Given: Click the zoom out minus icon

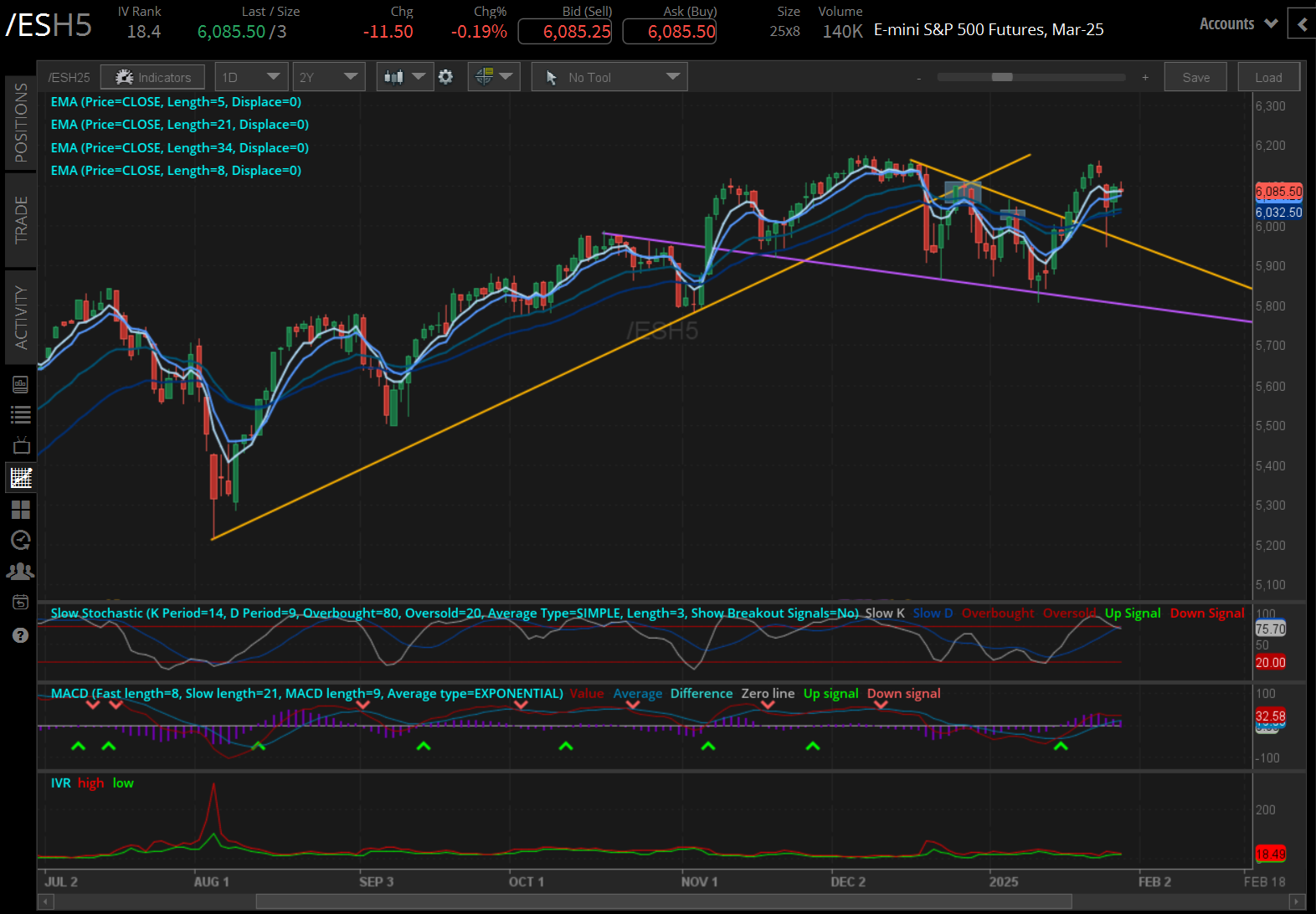Looking at the screenshot, I should [918, 78].
